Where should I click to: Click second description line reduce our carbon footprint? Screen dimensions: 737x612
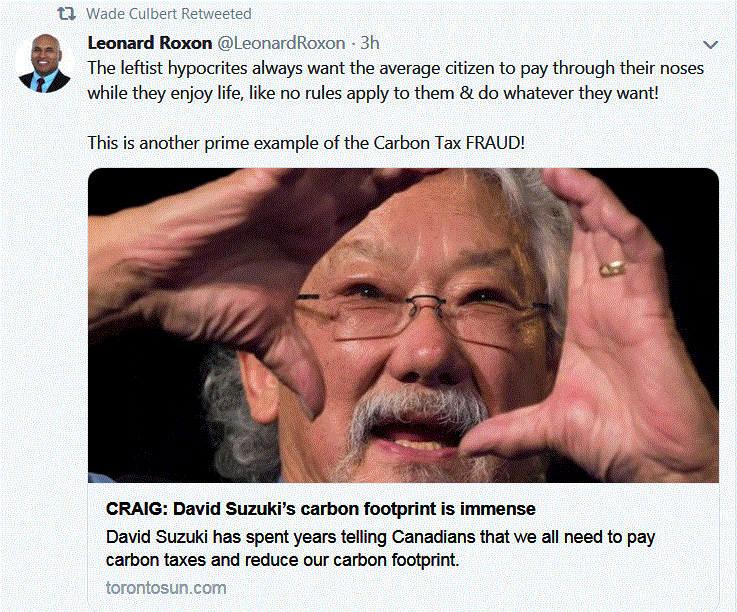[x=282, y=560]
